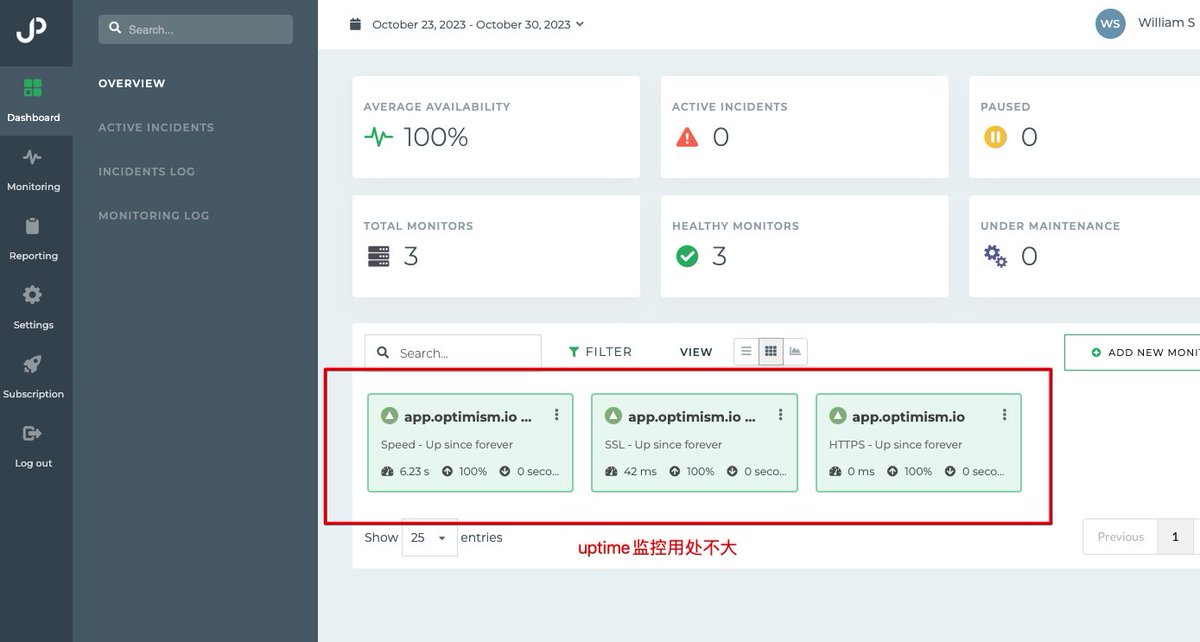This screenshot has height=642, width=1200.
Task: Click the William S user name
Action: click(x=1166, y=23)
